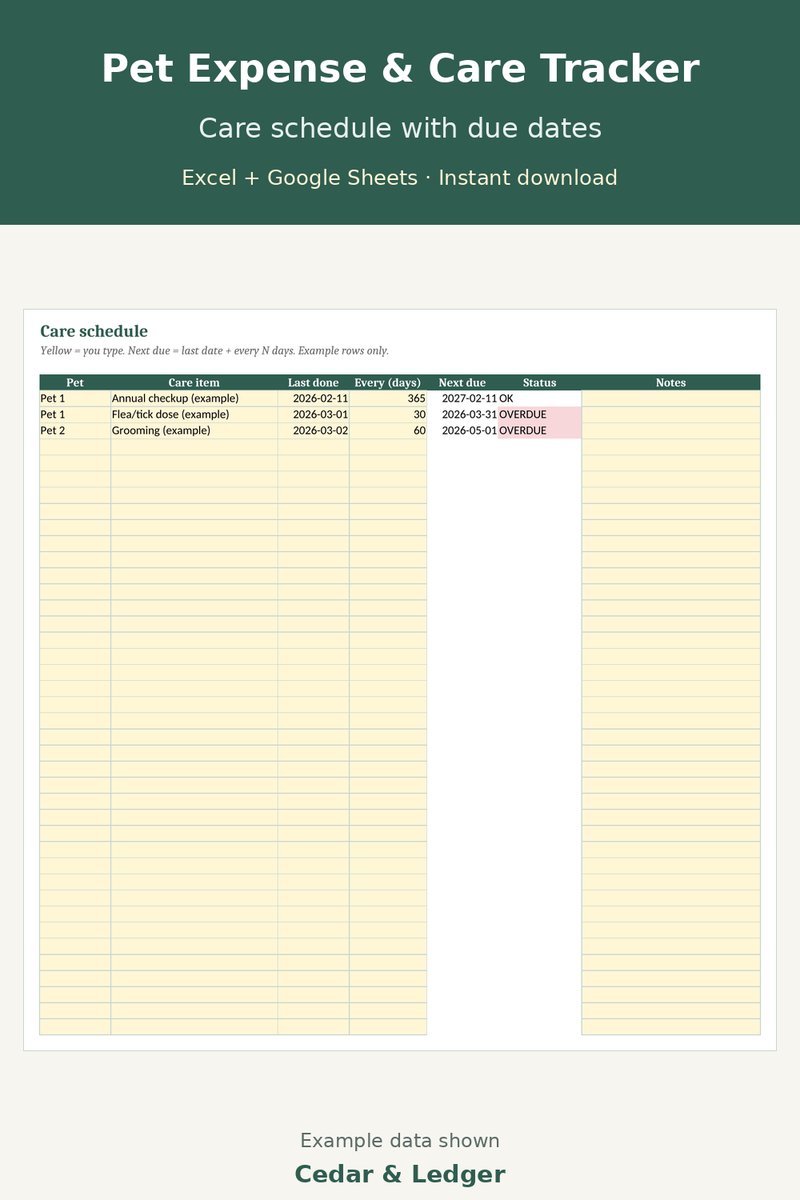
Task: Click the 'OK' status cell
Action: (x=539, y=398)
